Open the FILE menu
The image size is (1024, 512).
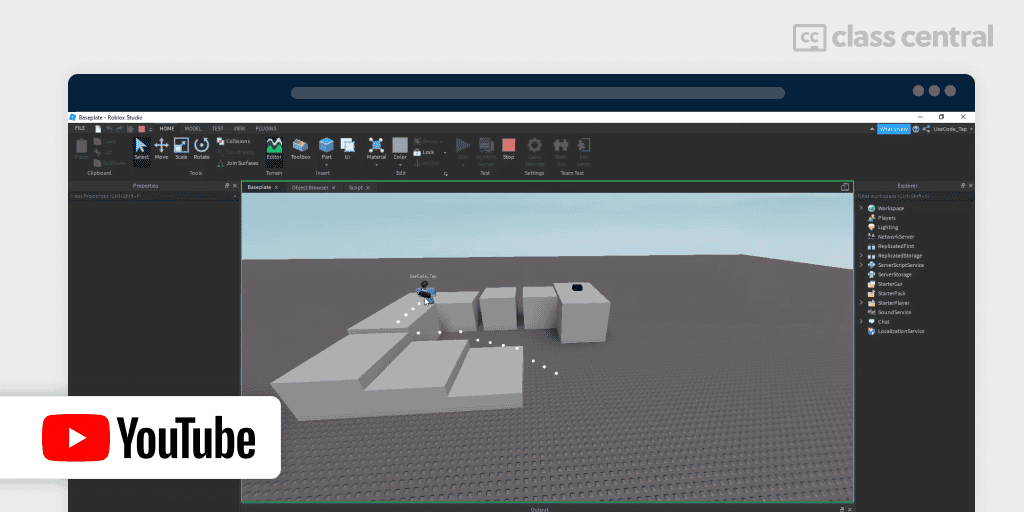point(80,129)
